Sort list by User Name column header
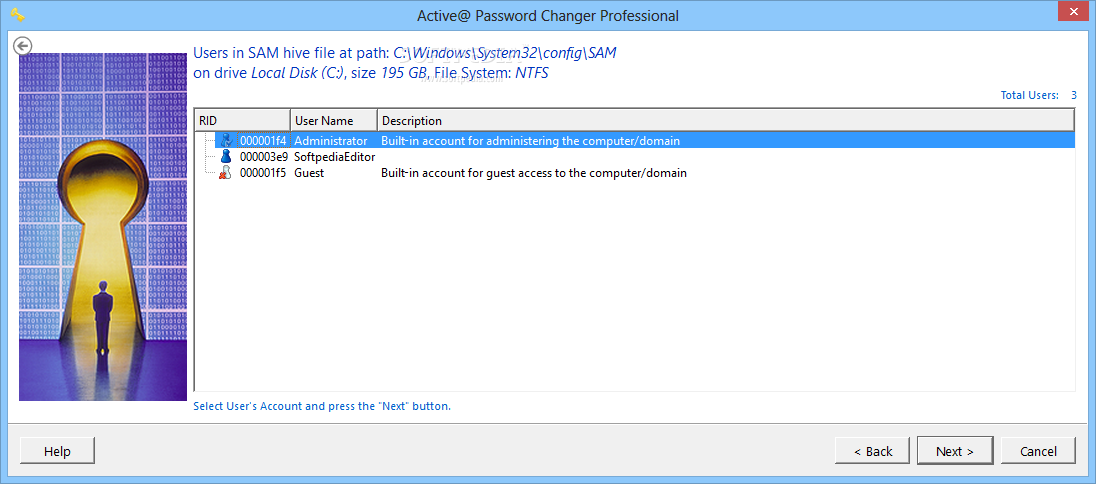The image size is (1096, 484). 333,120
